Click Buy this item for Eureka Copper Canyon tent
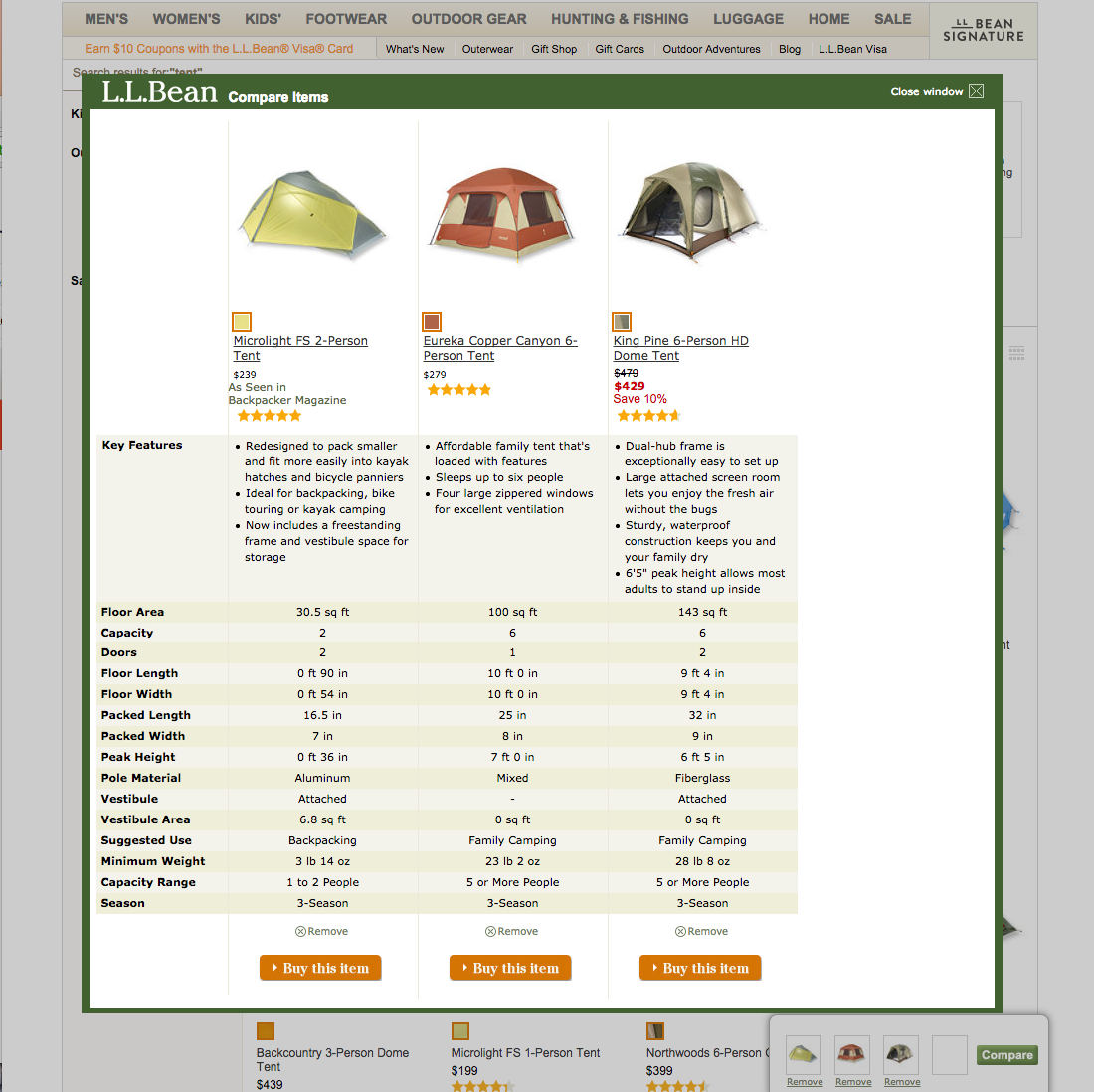 pyautogui.click(x=510, y=967)
